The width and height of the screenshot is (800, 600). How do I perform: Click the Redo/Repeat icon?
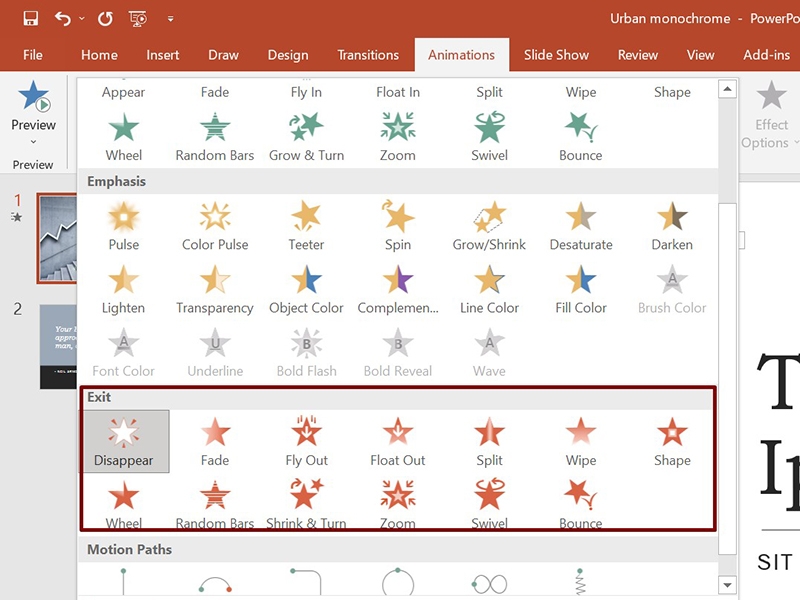pyautogui.click(x=105, y=19)
